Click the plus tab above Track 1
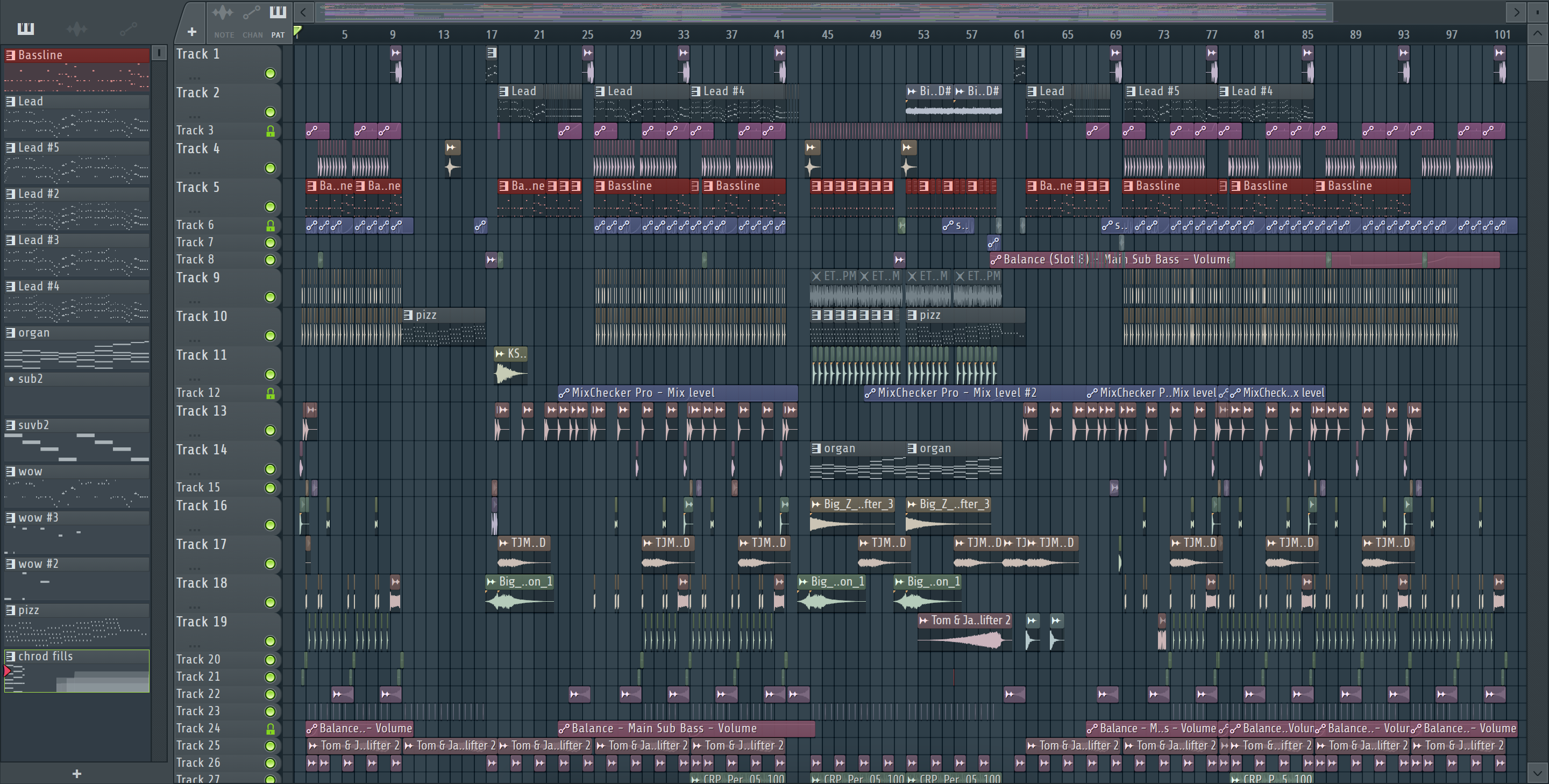The image size is (1549, 784). coord(192,31)
